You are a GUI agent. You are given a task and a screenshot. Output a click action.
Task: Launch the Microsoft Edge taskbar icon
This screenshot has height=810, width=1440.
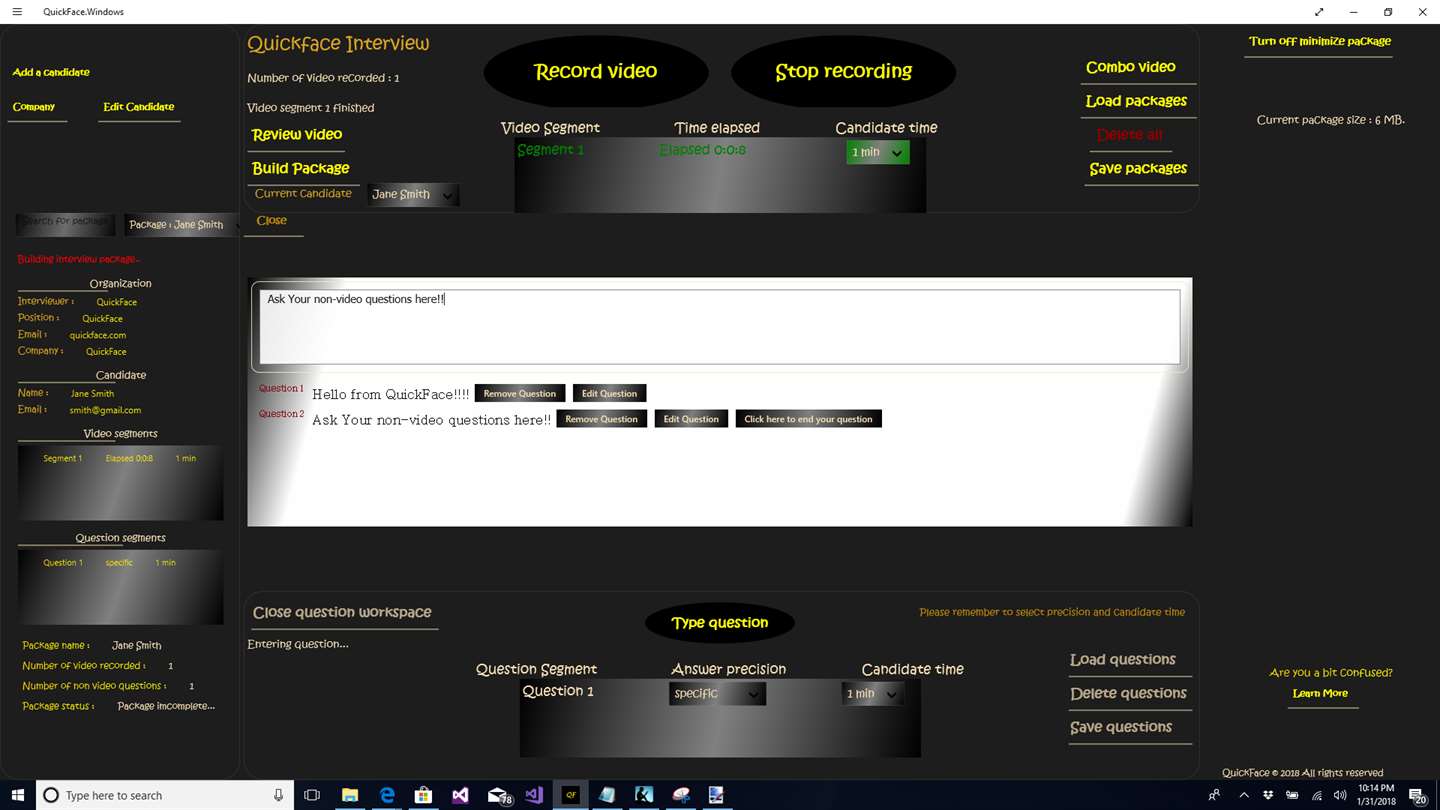pyautogui.click(x=387, y=795)
